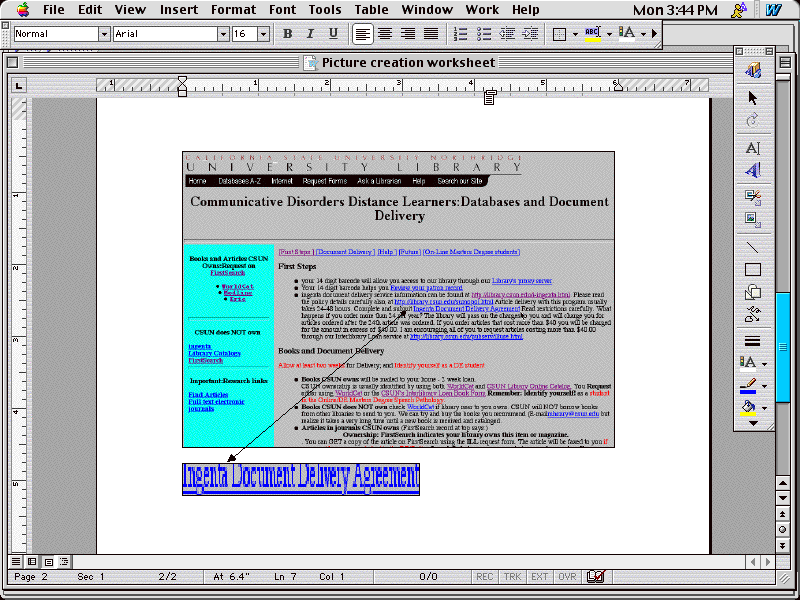Open the File menu
Screen dimensions: 800x600
click(x=54, y=10)
